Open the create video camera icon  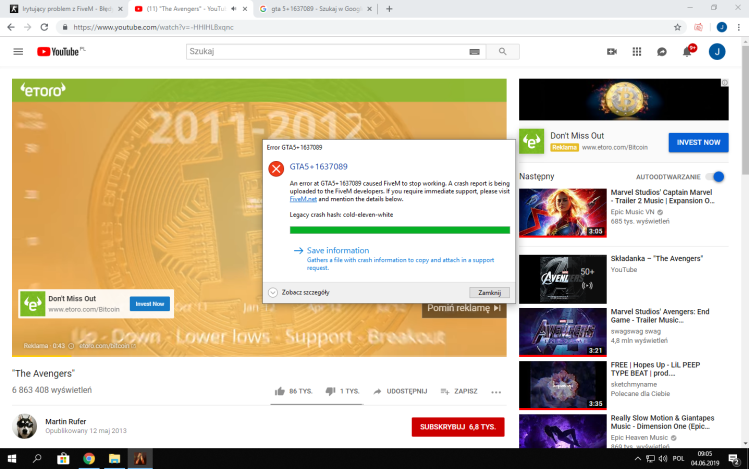612,52
